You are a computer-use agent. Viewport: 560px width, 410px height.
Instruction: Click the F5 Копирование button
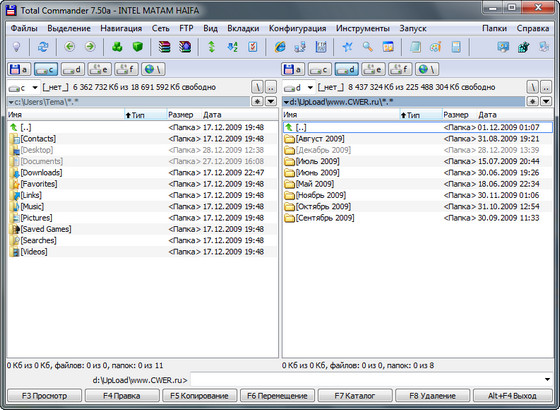pyautogui.click(x=200, y=396)
